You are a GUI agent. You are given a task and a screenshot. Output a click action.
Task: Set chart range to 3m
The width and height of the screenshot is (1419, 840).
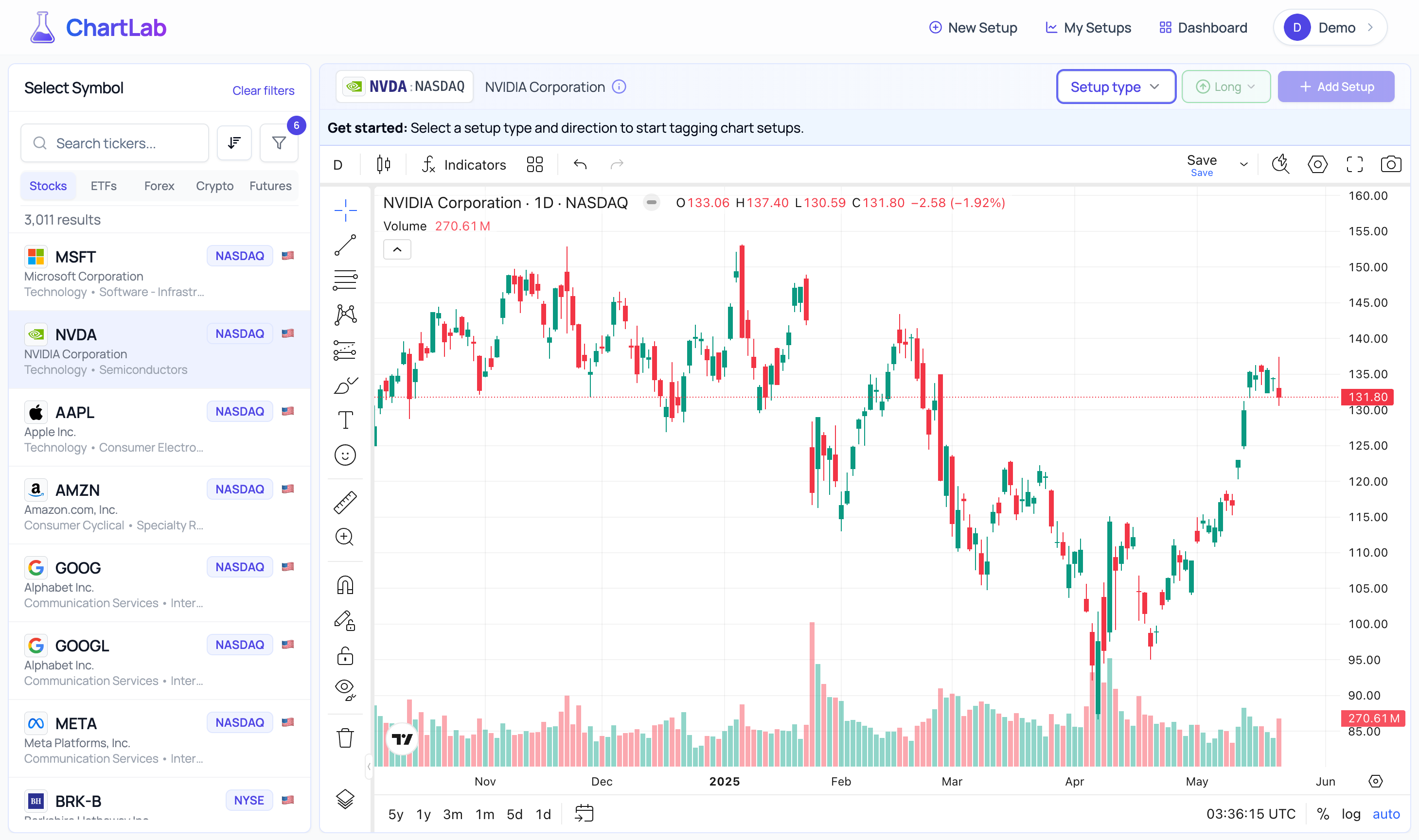click(452, 814)
